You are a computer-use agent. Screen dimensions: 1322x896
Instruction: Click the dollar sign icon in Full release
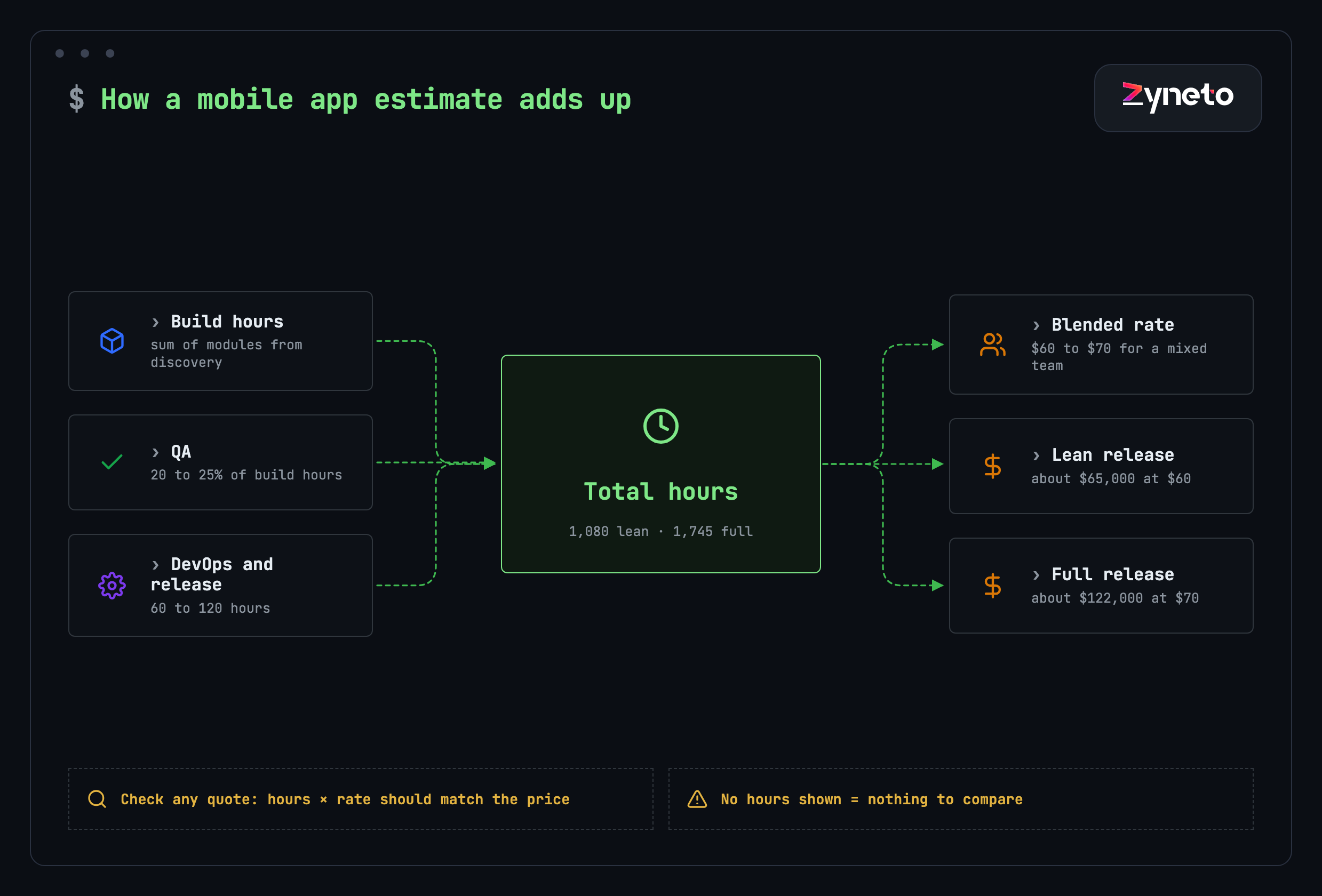[x=993, y=586]
